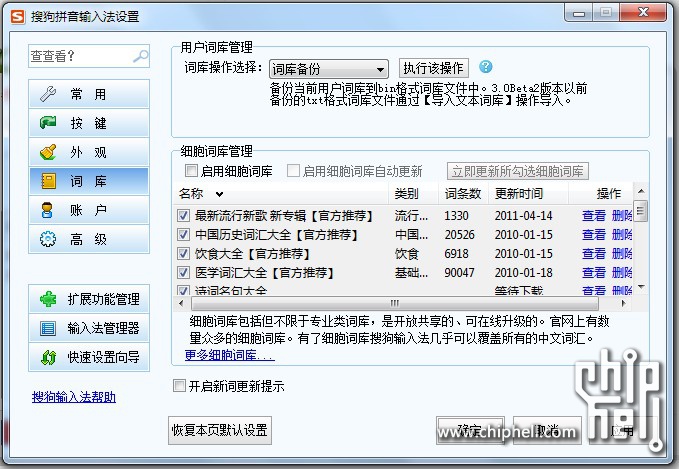
Task: Click the paintbrush icon beside 外观
Action: click(48, 152)
